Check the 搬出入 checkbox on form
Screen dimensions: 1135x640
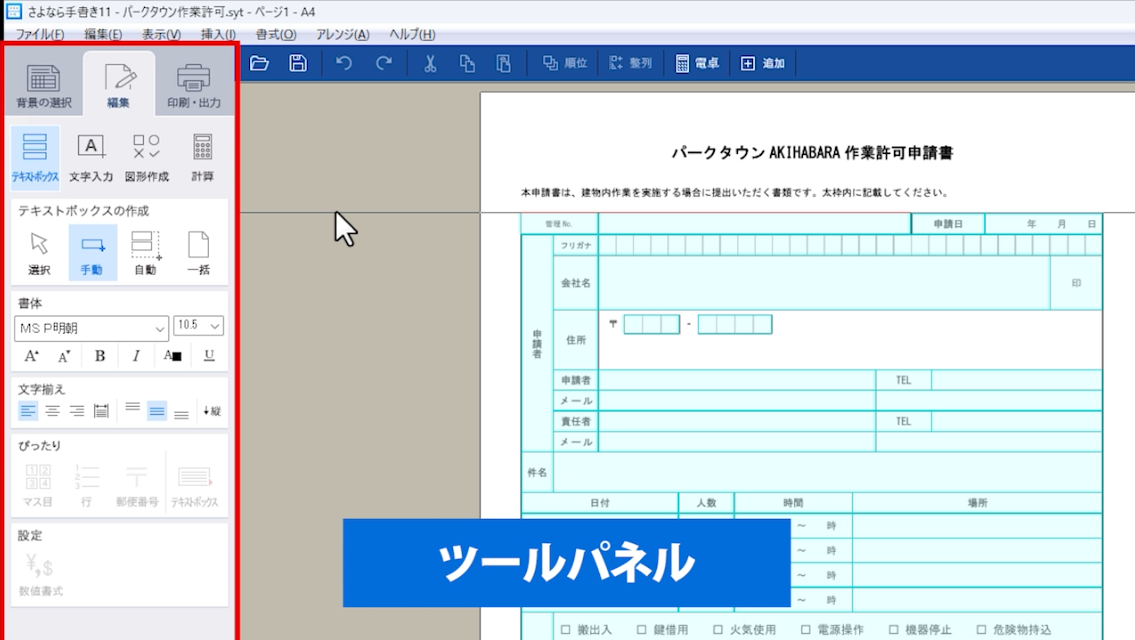click(566, 630)
